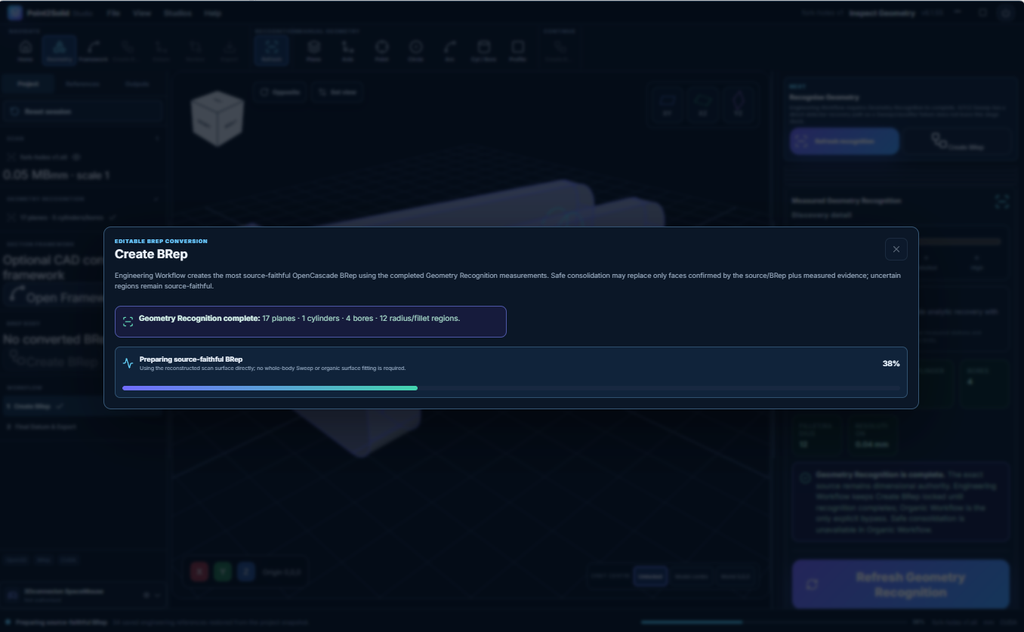This screenshot has height=632, width=1024.
Task: Open the Framework tool icon
Action: (x=93, y=50)
